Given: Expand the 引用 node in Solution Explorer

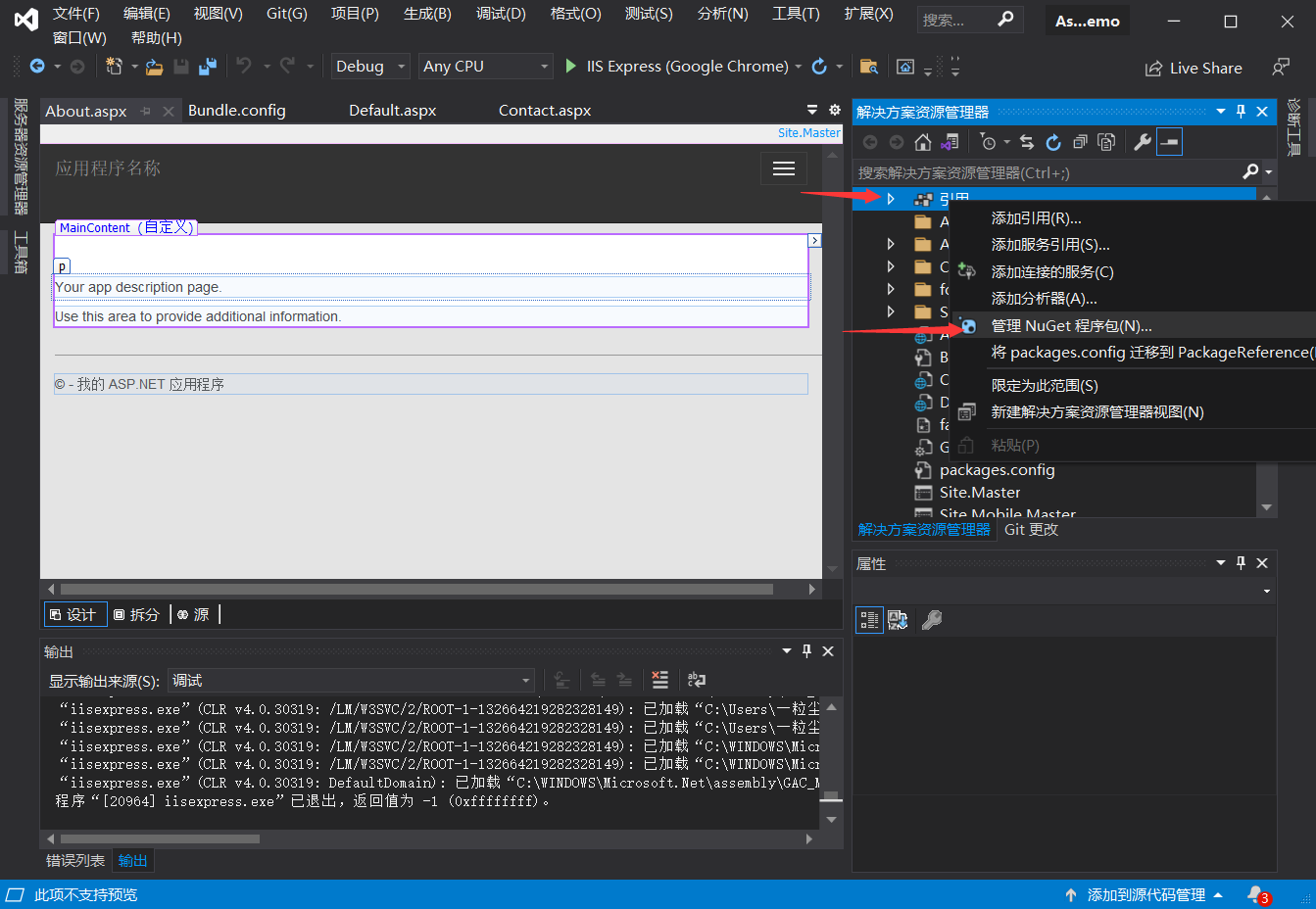Looking at the screenshot, I should (890, 198).
